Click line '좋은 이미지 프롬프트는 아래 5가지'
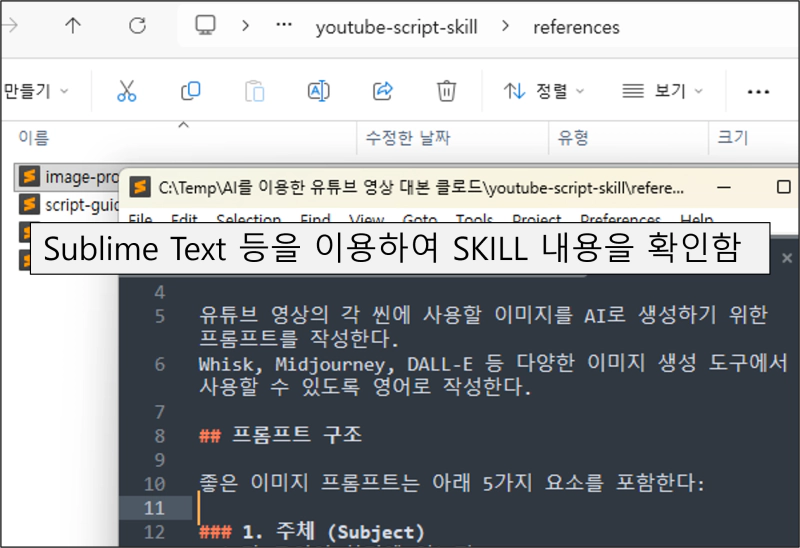800x548 pixels. 452,483
